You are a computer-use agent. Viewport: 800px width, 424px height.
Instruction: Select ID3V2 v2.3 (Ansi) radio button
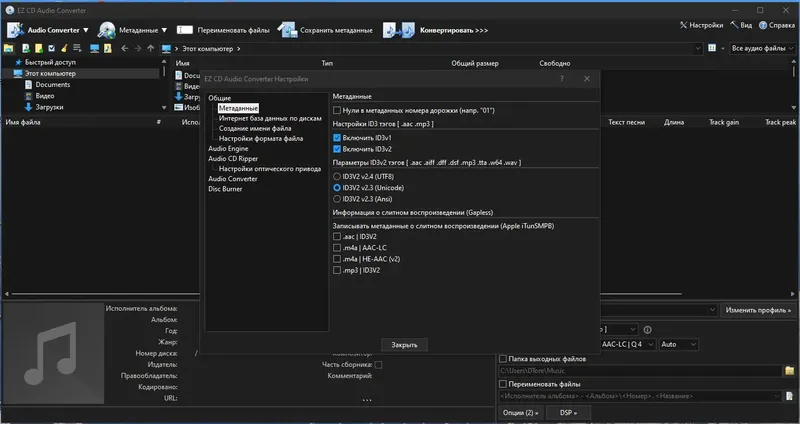pyautogui.click(x=337, y=199)
